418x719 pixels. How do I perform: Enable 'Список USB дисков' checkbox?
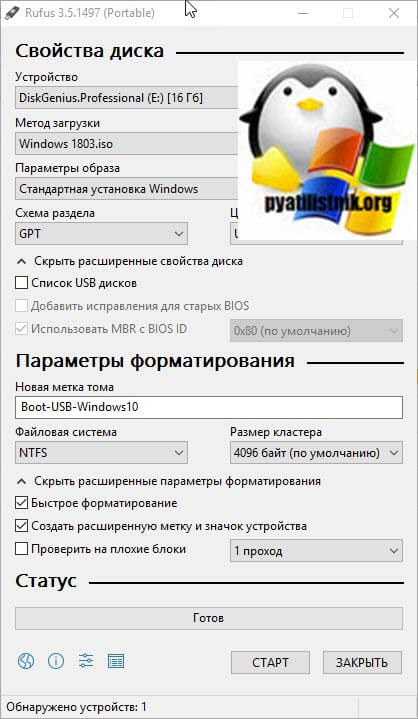(22, 283)
